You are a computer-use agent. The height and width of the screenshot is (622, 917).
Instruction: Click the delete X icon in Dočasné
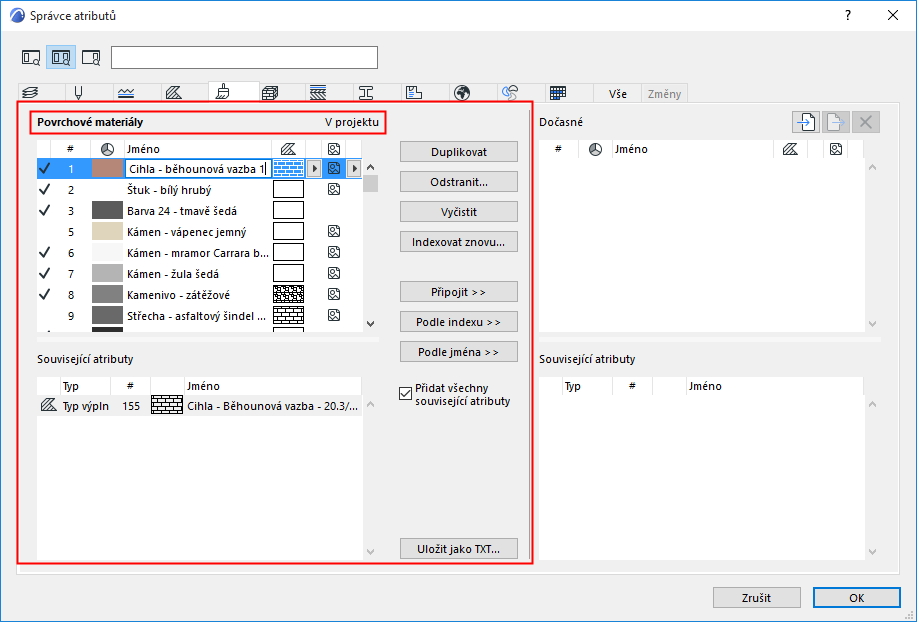pos(866,122)
